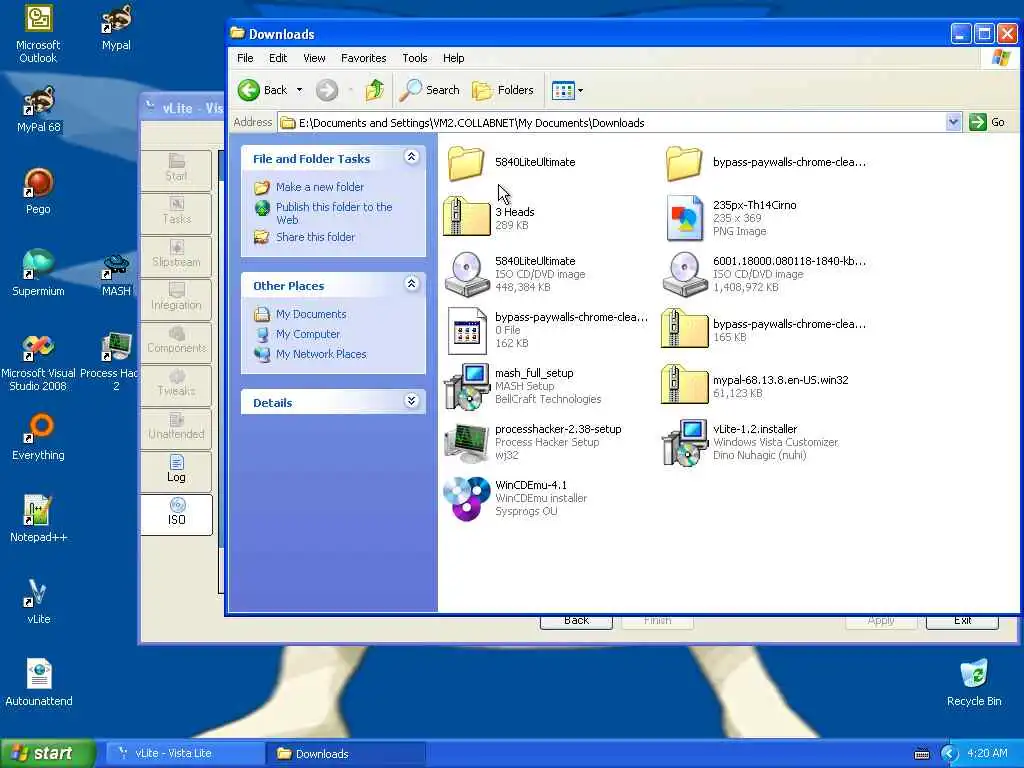The image size is (1024, 768).
Task: Open the Edit menu
Action: [278, 58]
